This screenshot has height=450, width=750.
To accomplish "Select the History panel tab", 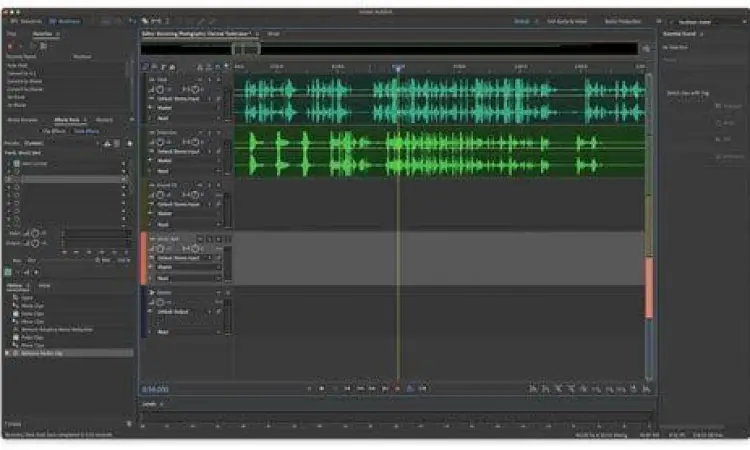I will [14, 285].
